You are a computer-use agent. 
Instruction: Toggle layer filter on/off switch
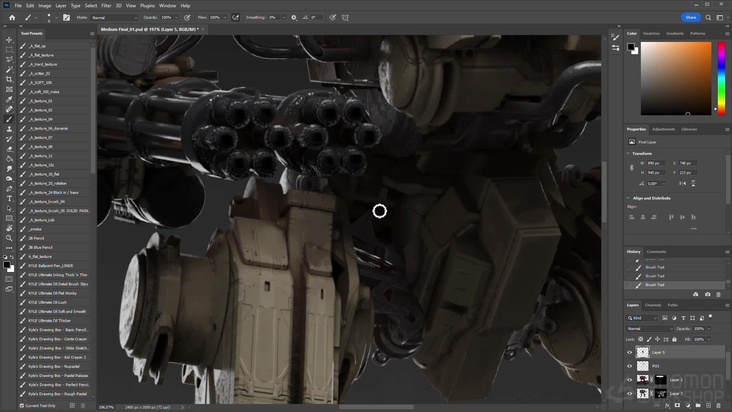tap(711, 317)
